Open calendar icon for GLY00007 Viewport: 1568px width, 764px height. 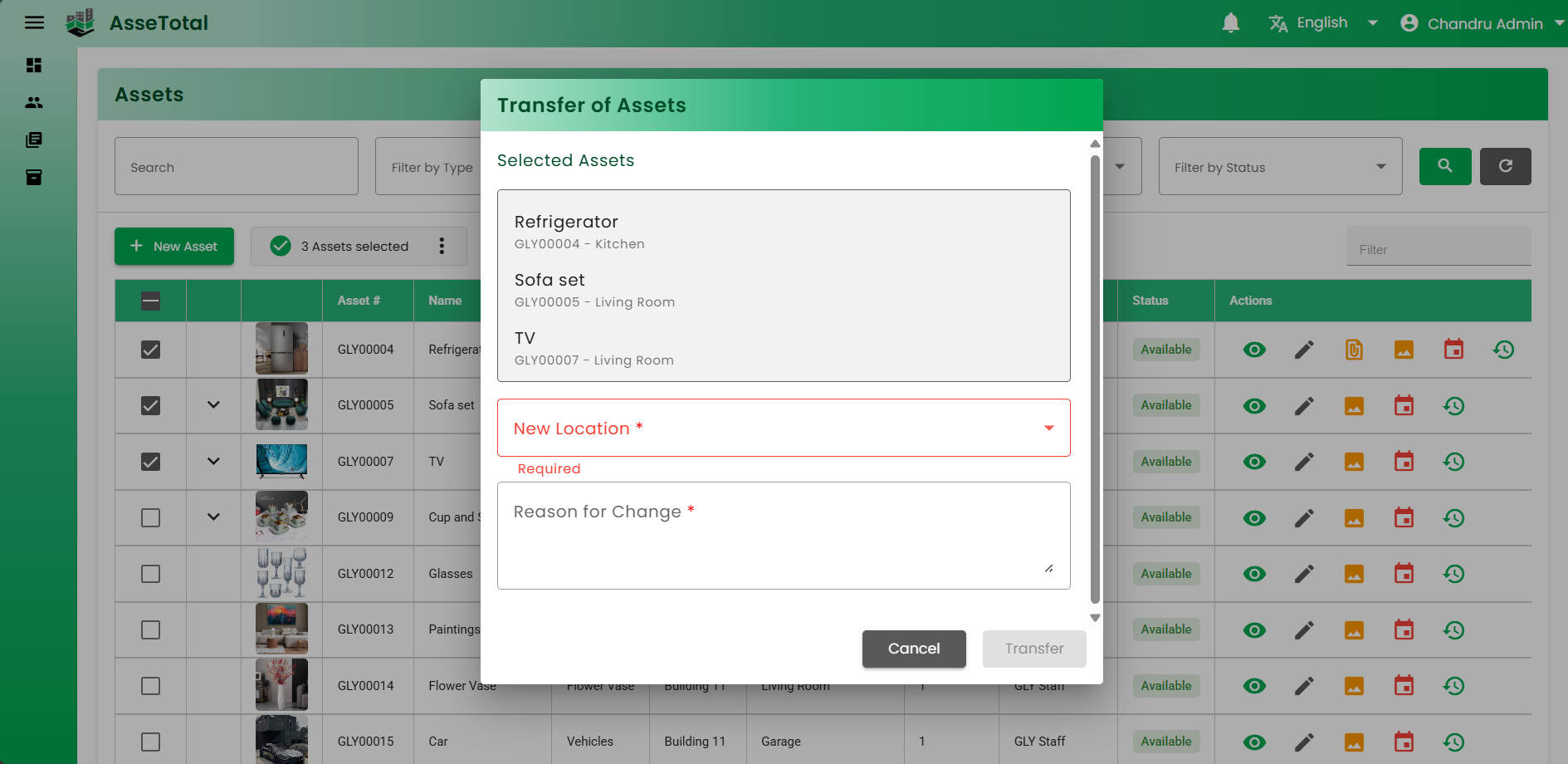coord(1404,461)
